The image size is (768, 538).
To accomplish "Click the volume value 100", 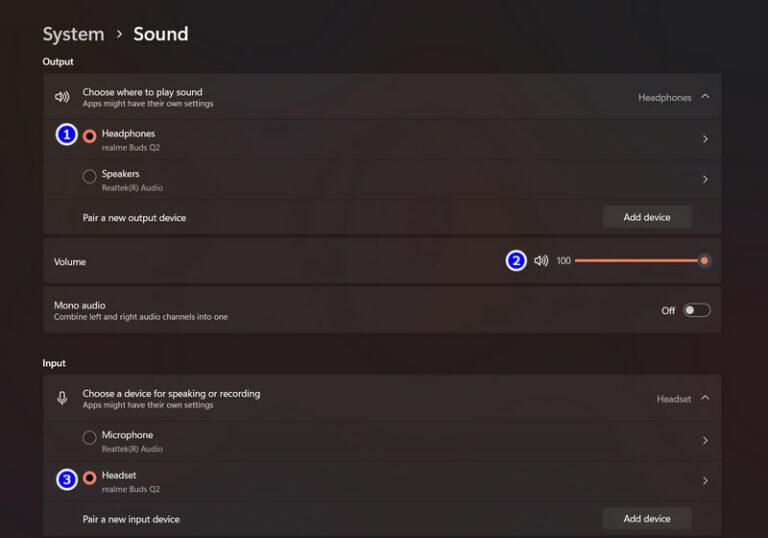I will [x=563, y=261].
